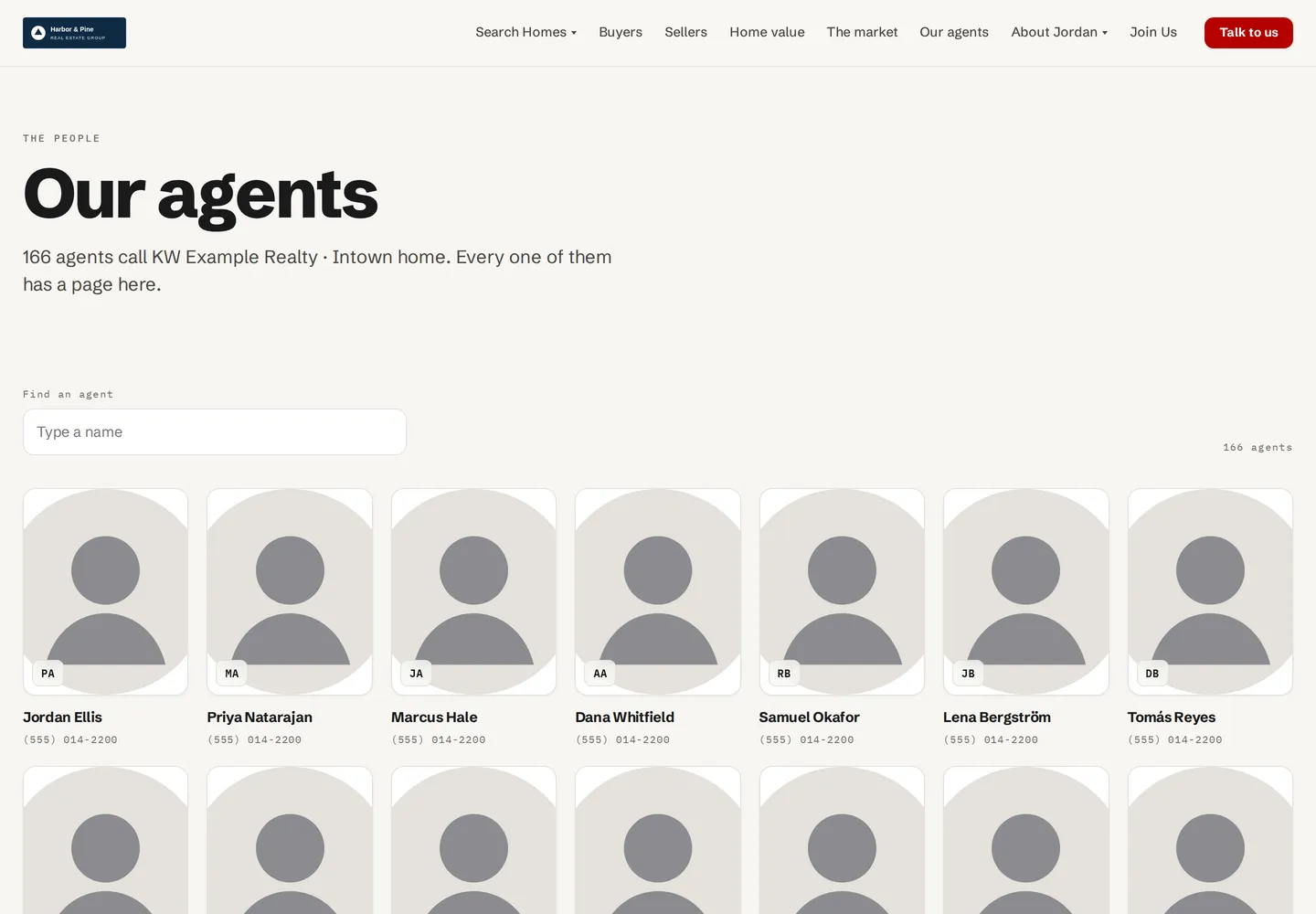
Task: Click the Harbor & Pine logo
Action: 74,33
